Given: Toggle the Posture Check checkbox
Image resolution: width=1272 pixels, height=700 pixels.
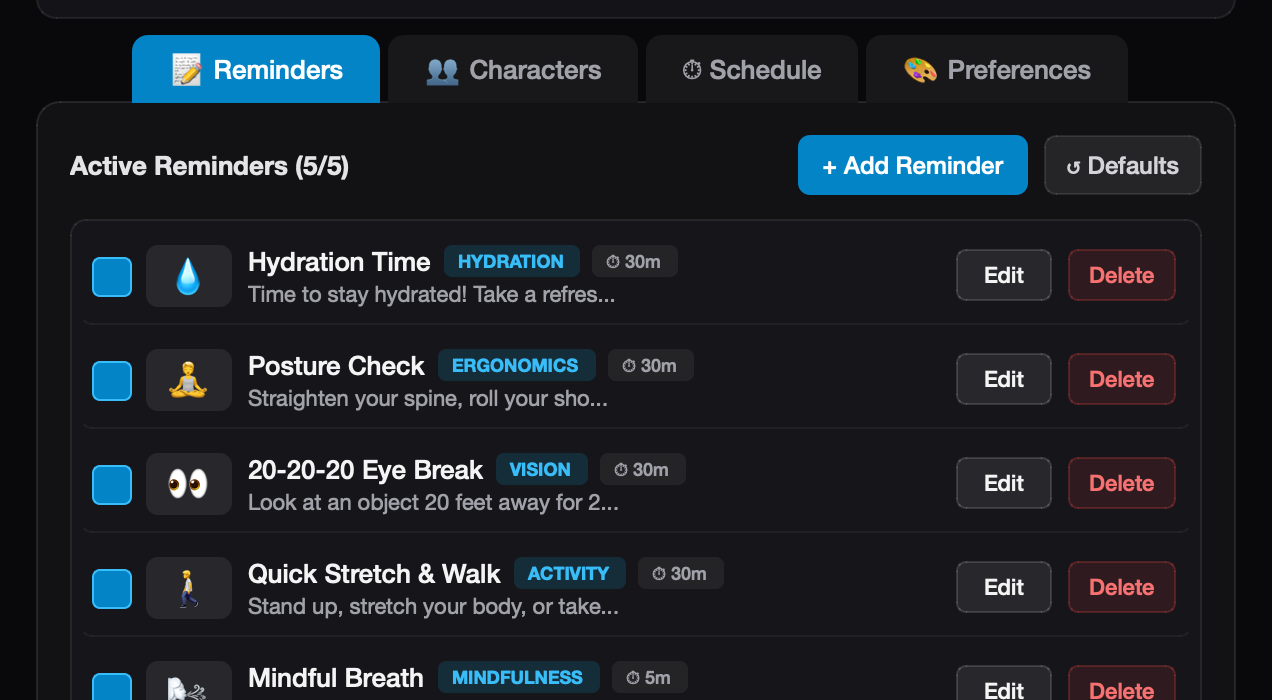Looking at the screenshot, I should point(112,381).
